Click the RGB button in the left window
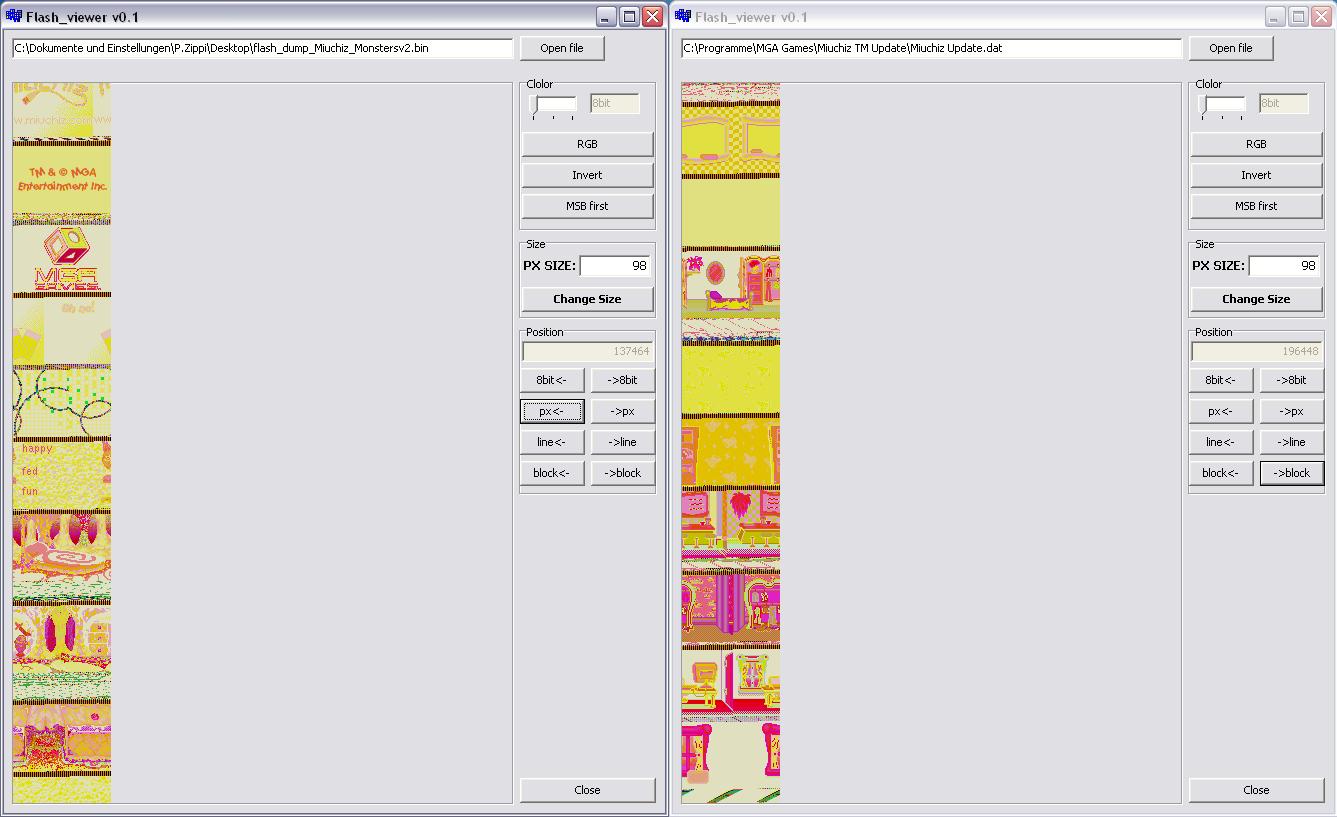The width and height of the screenshot is (1337, 817). [587, 144]
